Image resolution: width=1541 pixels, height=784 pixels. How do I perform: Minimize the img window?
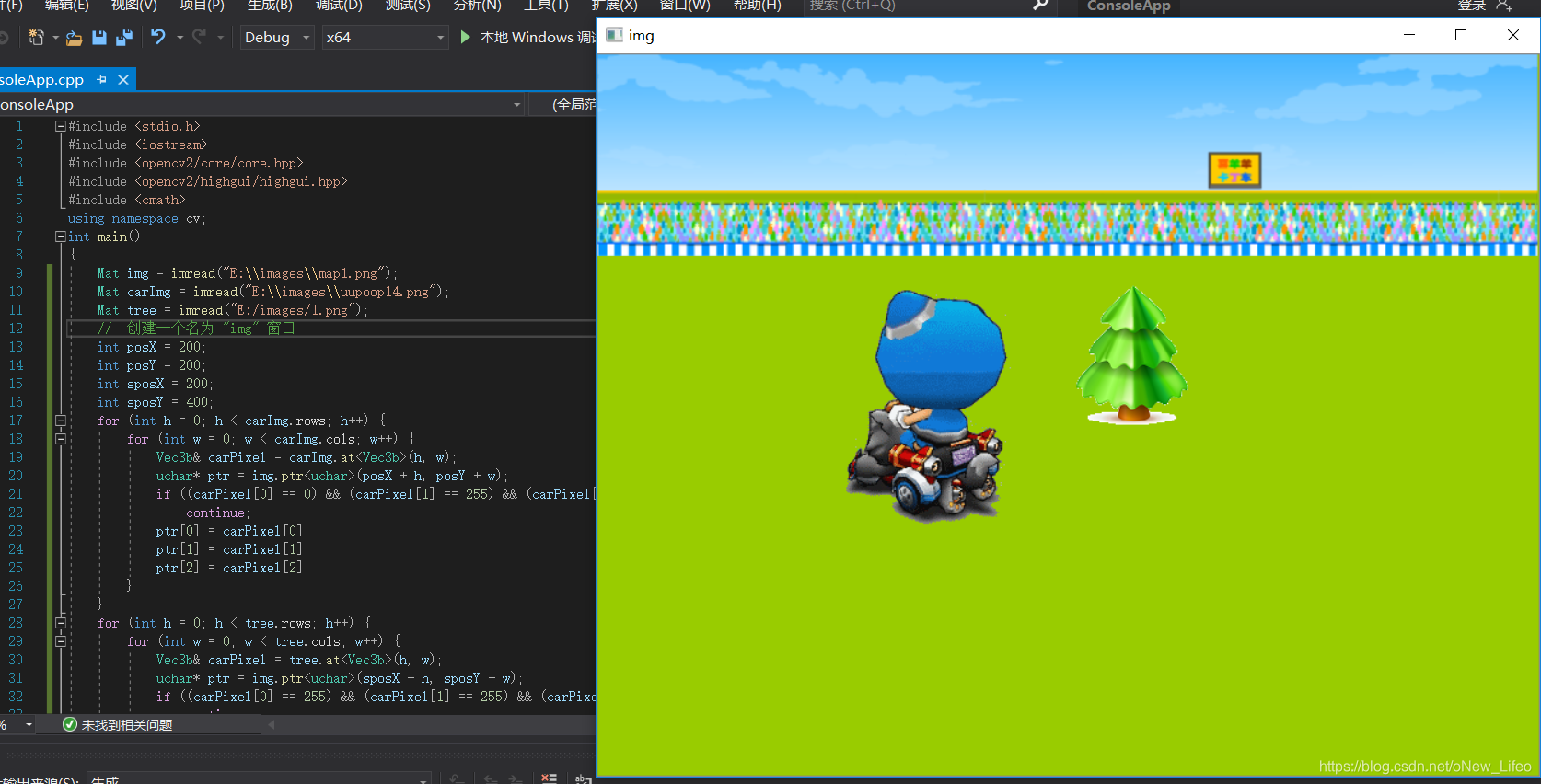point(1408,35)
